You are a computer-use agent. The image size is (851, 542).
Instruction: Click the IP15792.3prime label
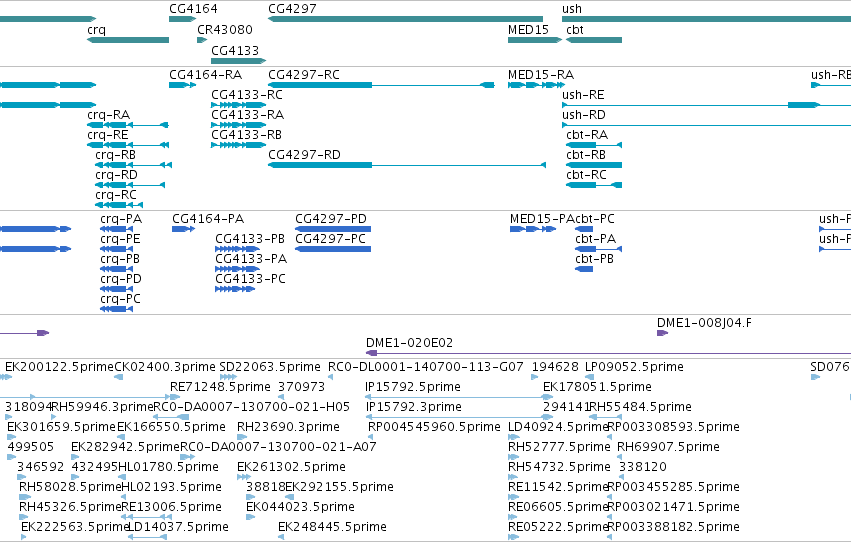click(414, 407)
